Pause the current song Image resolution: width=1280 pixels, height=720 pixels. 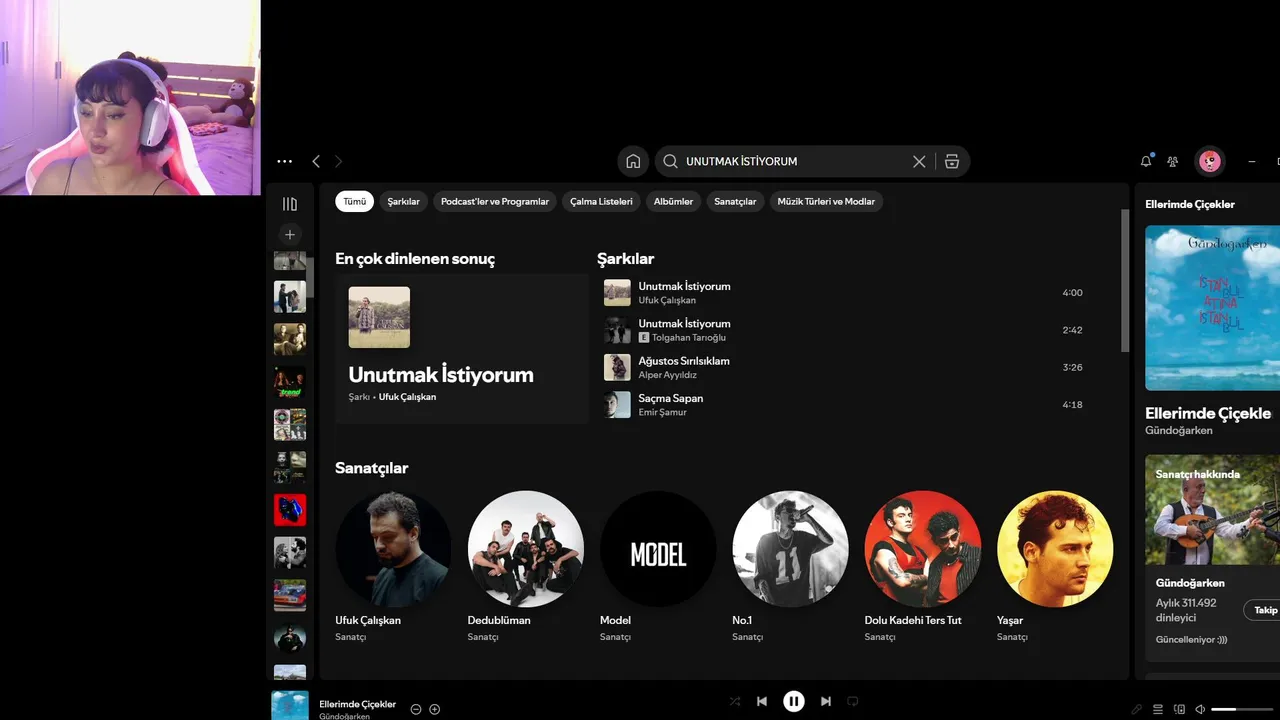[794, 701]
